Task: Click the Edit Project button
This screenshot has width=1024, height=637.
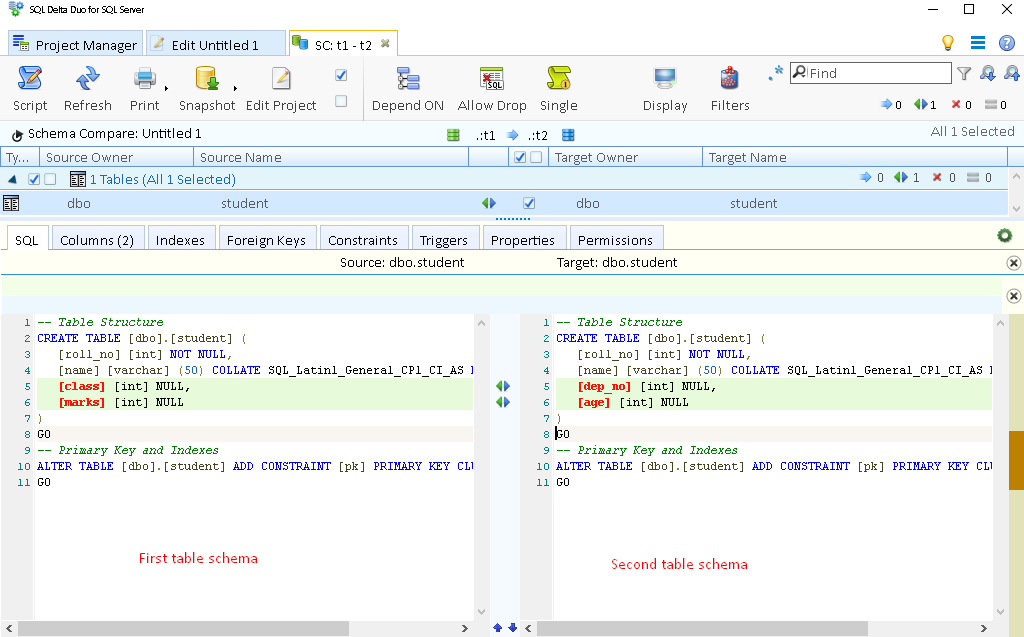Action: click(x=280, y=86)
